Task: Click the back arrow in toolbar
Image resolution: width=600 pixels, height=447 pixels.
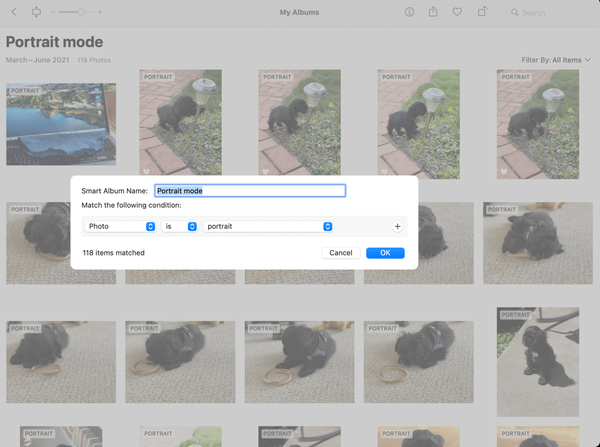Action: [x=14, y=12]
